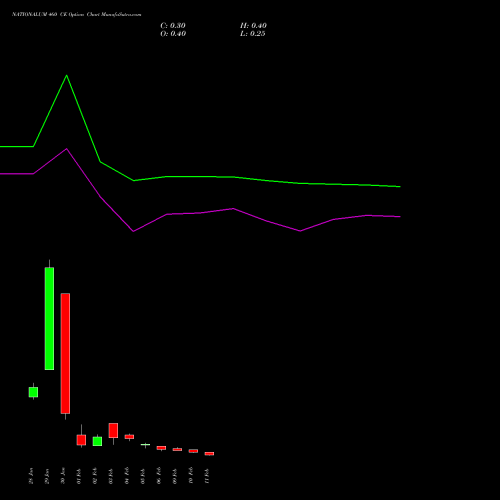
Task: Click the 29 Jan date label
Action: click(47, 476)
